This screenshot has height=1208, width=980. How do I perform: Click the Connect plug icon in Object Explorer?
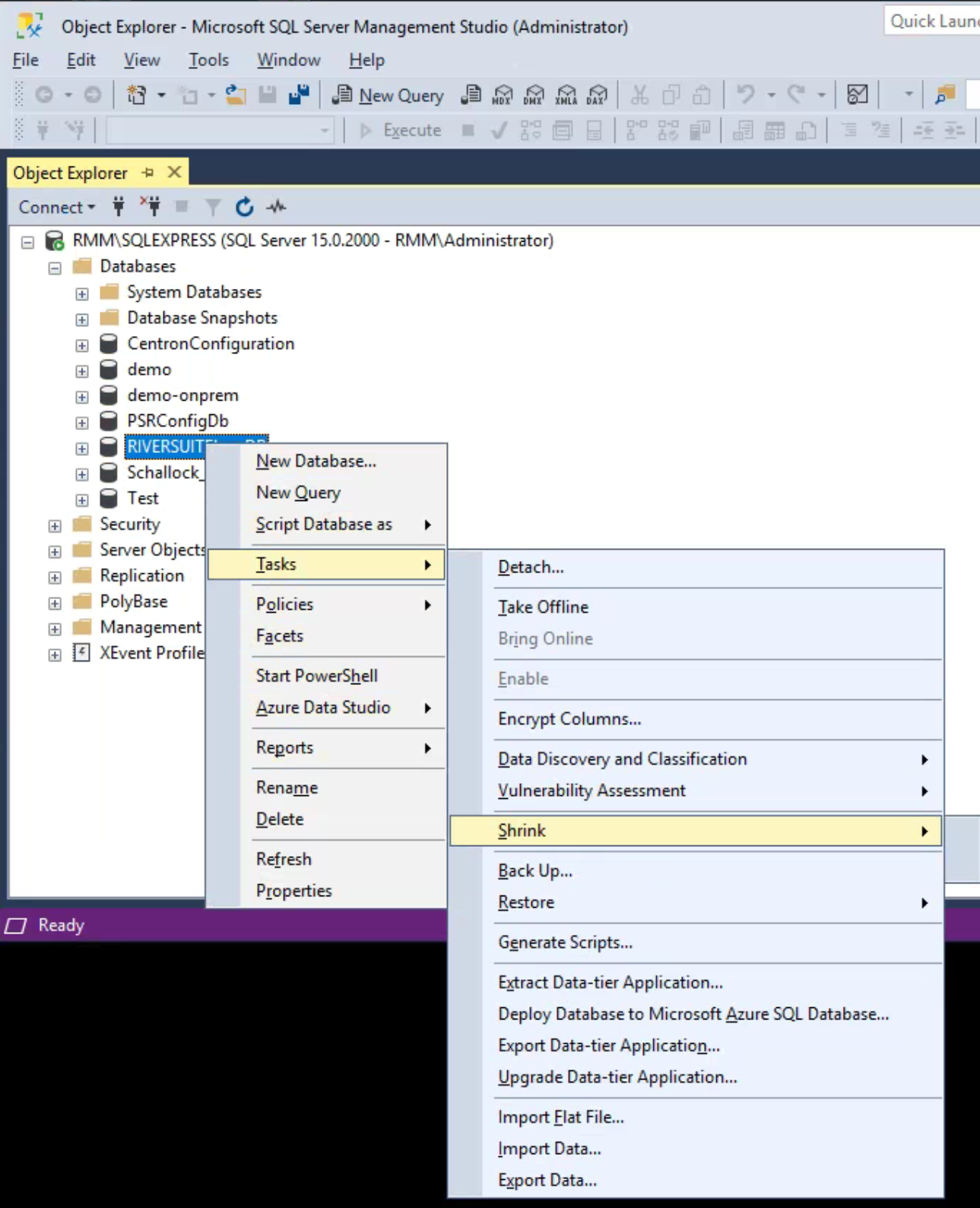pos(119,206)
